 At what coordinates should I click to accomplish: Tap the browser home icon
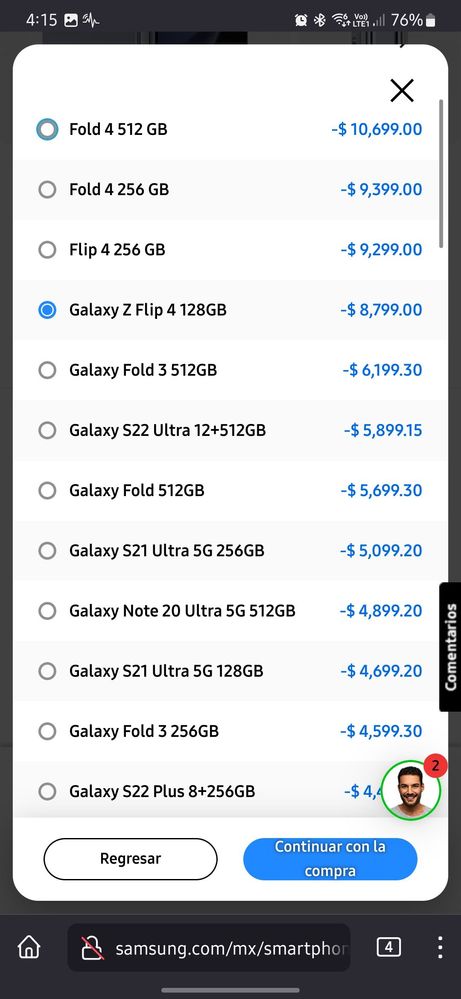point(29,947)
